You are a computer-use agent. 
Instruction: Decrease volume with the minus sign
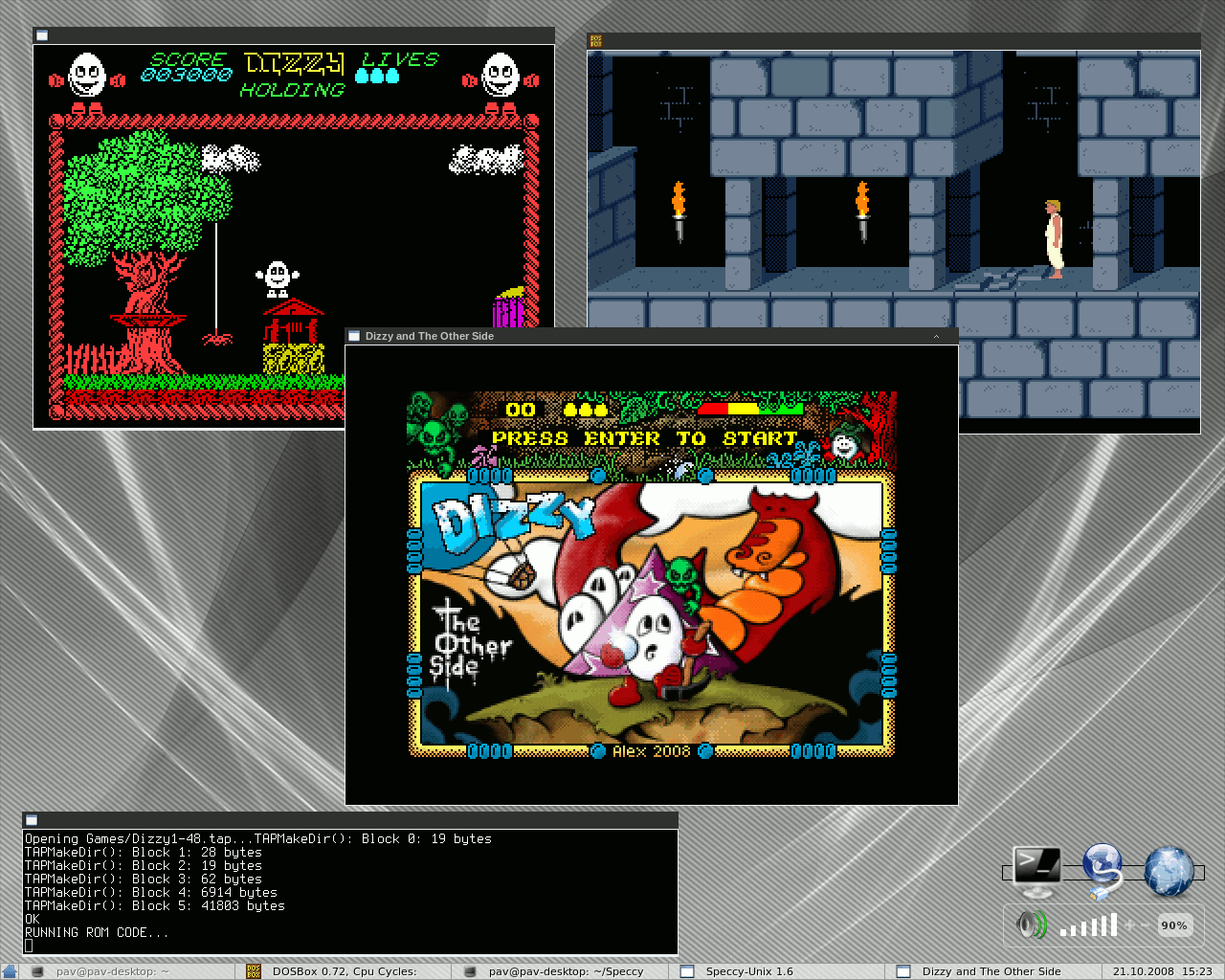point(1146,925)
